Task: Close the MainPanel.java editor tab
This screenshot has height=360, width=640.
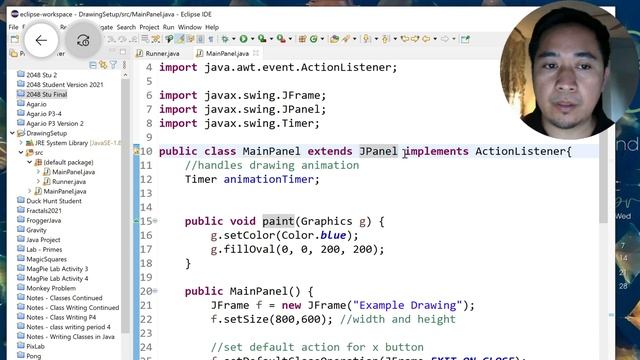Action: (256, 53)
